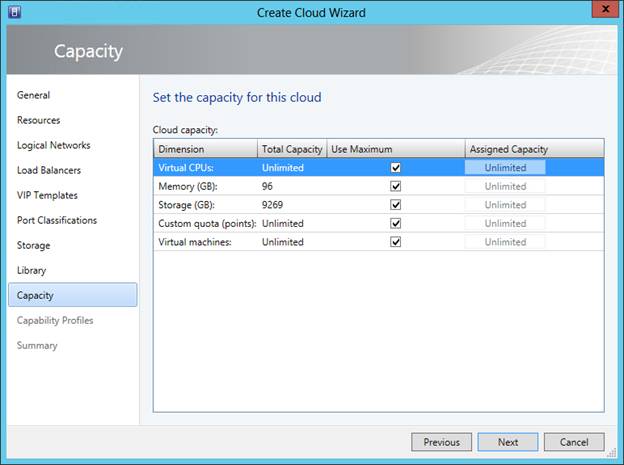
Task: Switch to Logical Networks page
Action: coord(54,145)
